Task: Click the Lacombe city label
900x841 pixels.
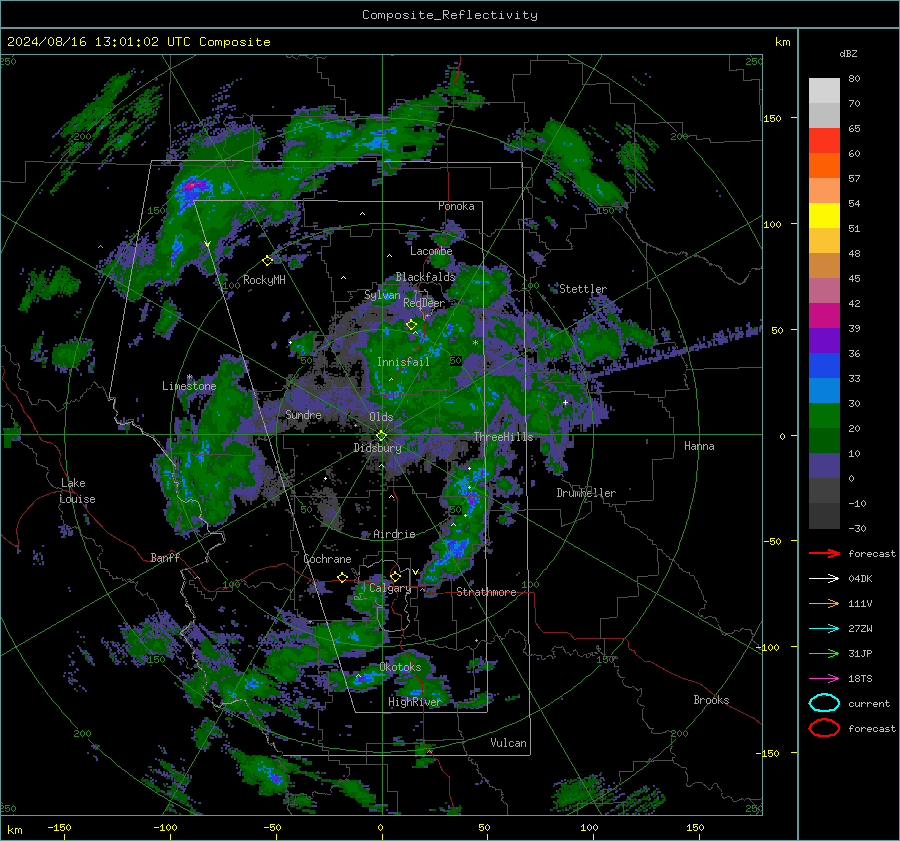Action: tap(431, 251)
